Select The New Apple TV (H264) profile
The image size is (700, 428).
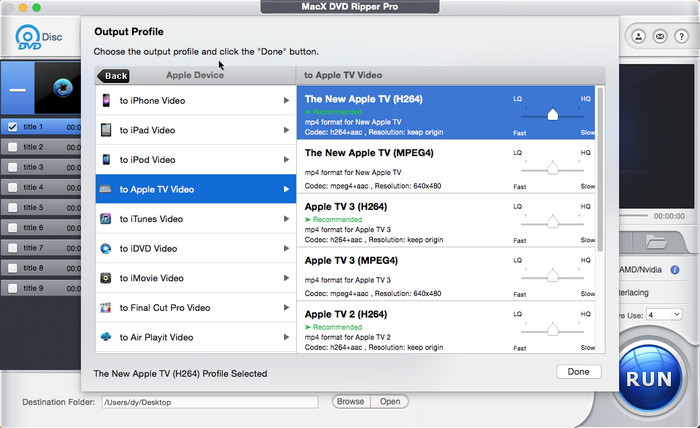pos(446,112)
